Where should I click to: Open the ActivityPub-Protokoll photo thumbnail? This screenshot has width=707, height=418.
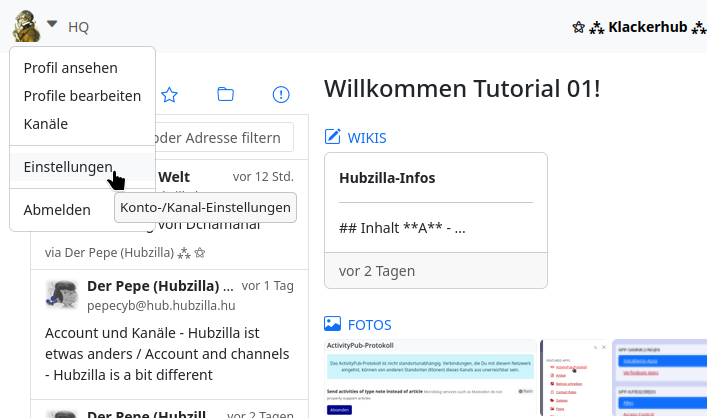pyautogui.click(x=430, y=378)
